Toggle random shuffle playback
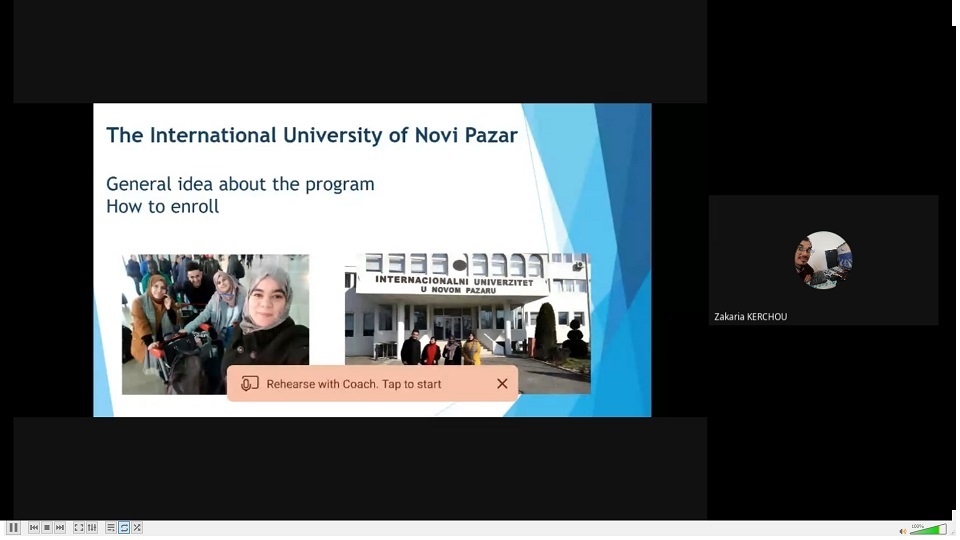The image size is (960, 540). (x=137, y=528)
